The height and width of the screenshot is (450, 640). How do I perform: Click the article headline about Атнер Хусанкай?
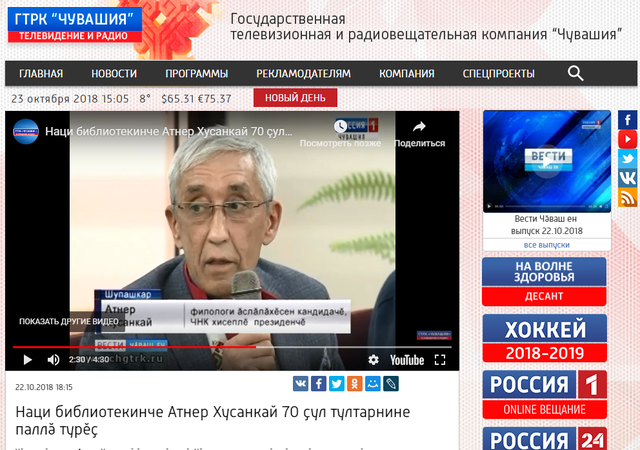(213, 420)
